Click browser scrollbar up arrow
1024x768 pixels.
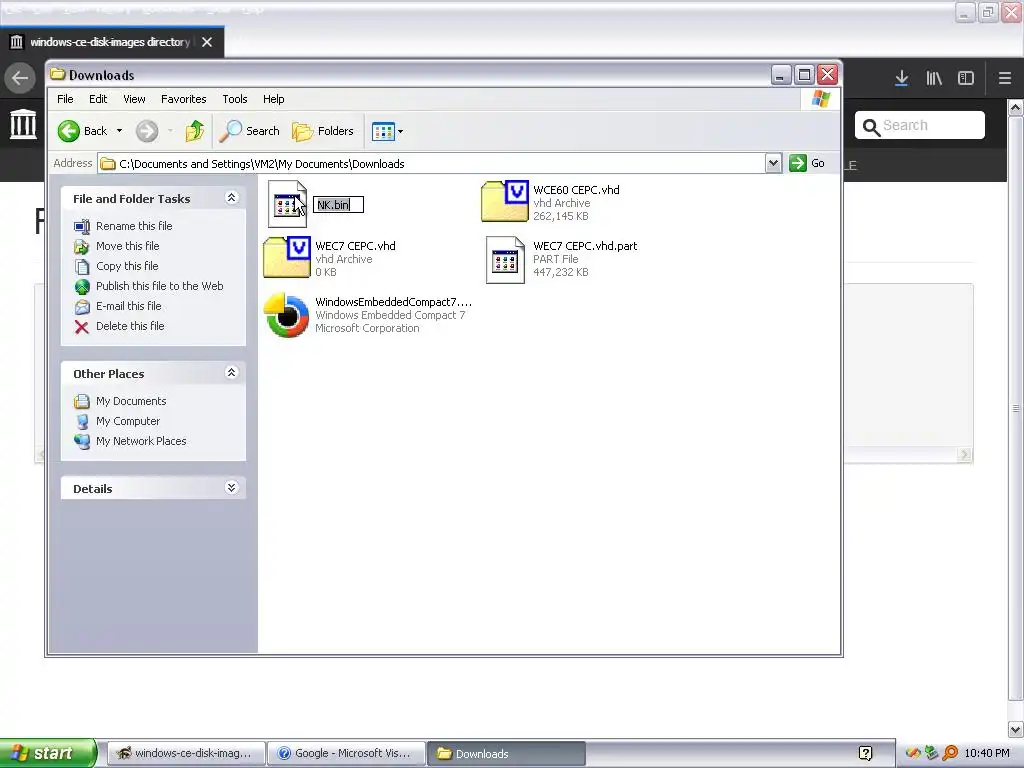pyautogui.click(x=1016, y=108)
